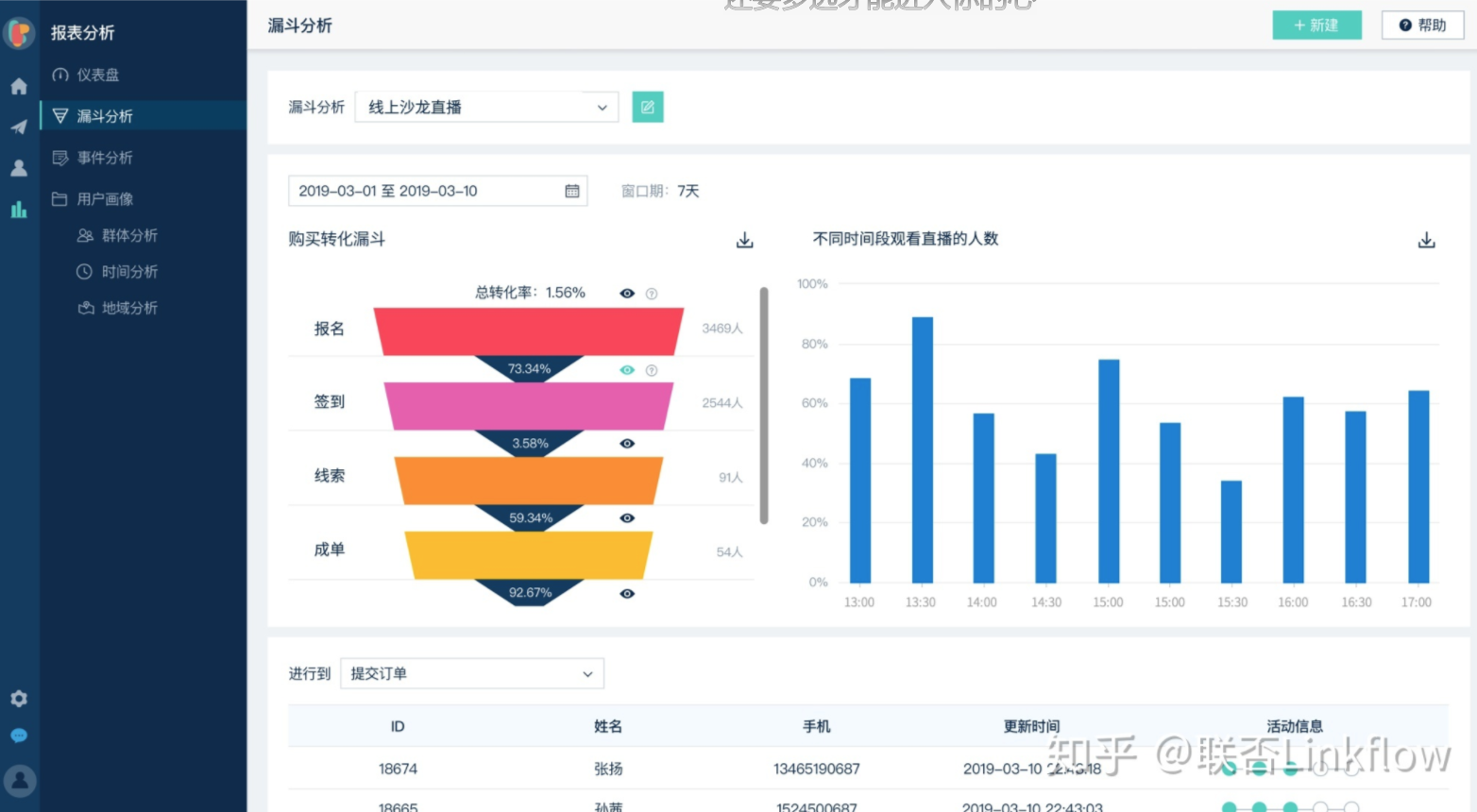Open the user avatar at rail bottom

[20, 781]
